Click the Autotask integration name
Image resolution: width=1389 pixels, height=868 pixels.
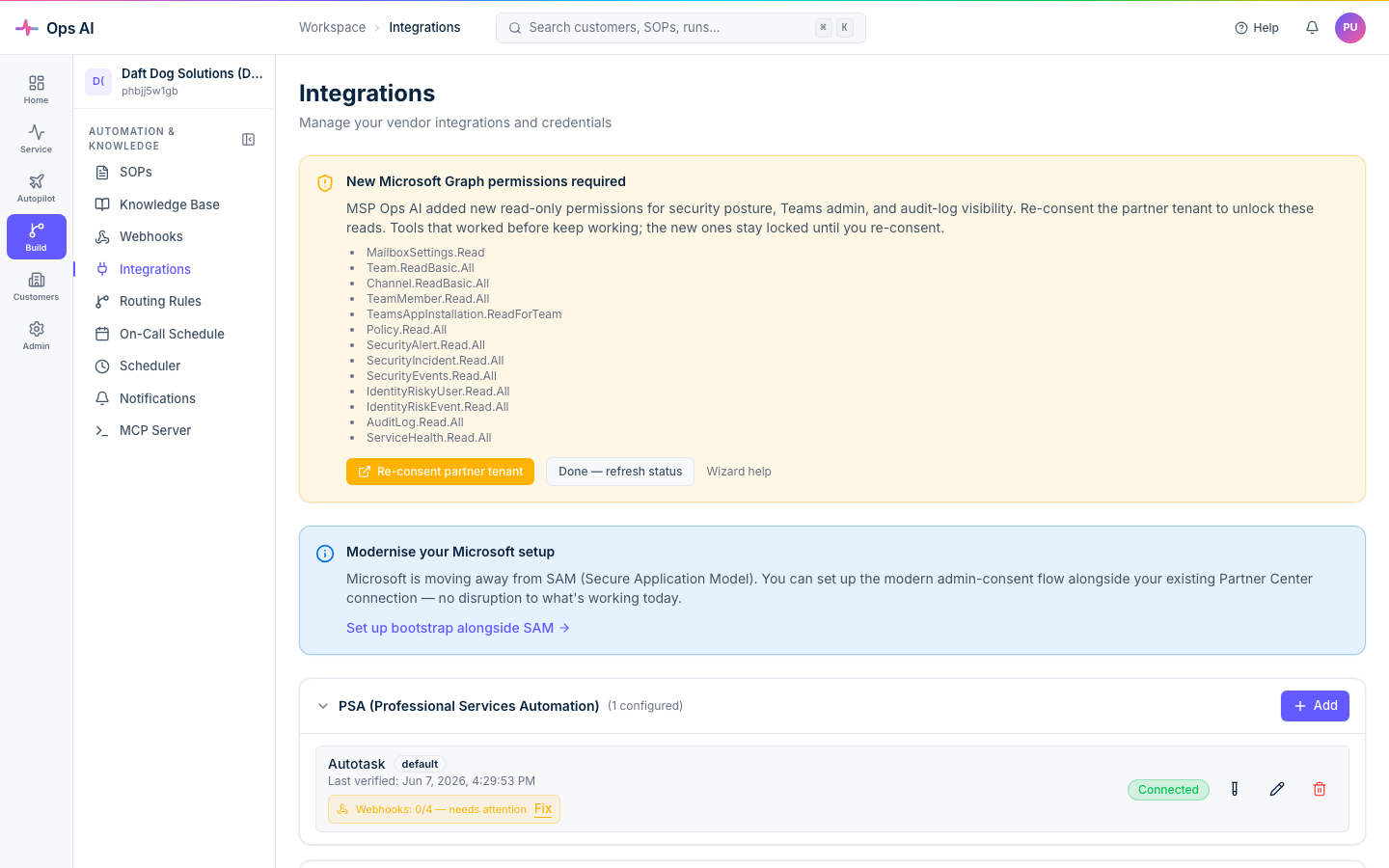(x=356, y=764)
